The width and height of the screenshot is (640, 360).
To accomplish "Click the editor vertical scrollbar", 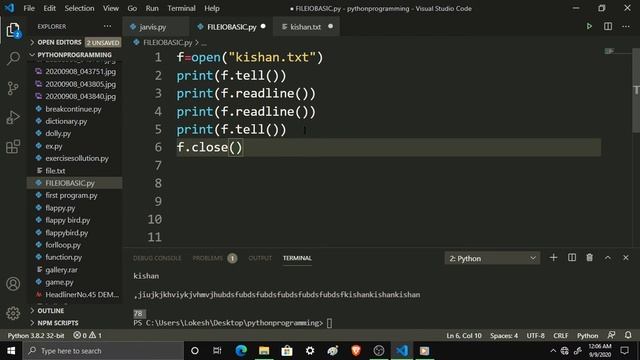I will coord(636,90).
